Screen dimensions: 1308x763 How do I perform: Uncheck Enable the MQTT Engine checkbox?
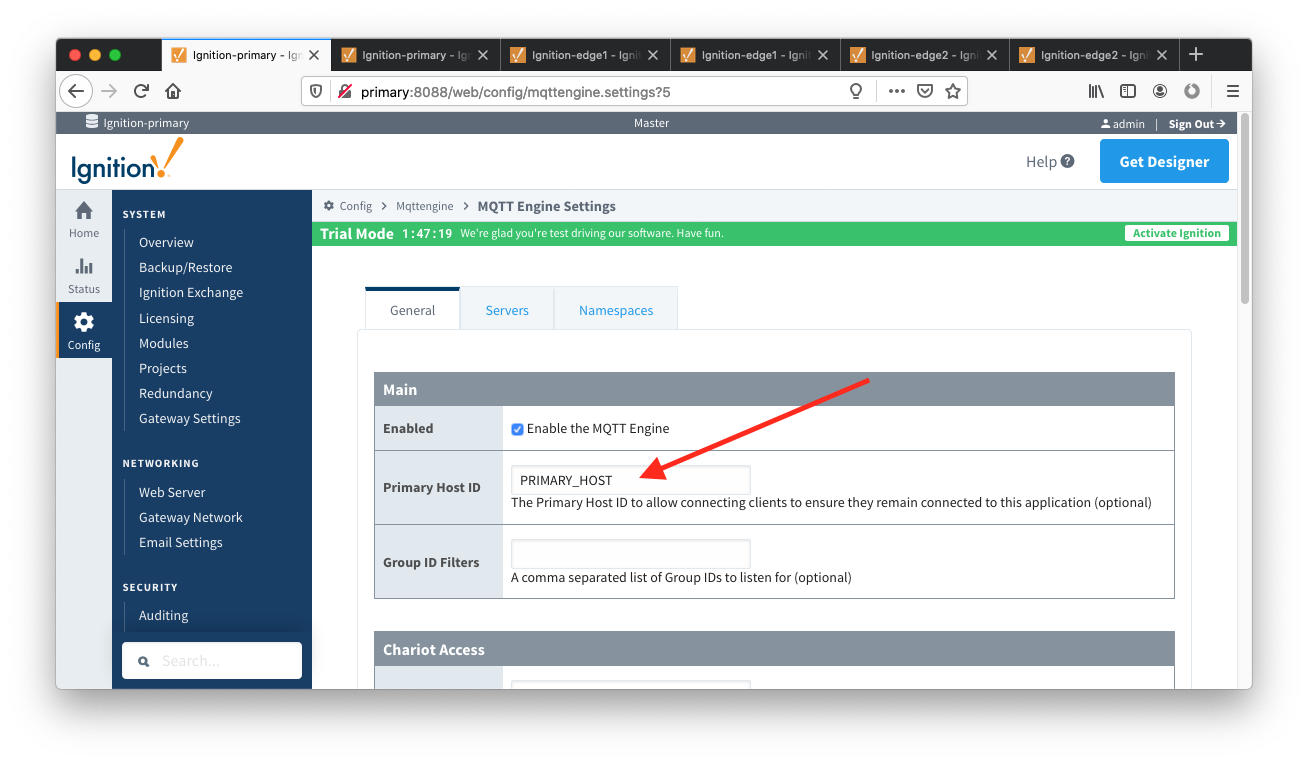pyautogui.click(x=517, y=429)
